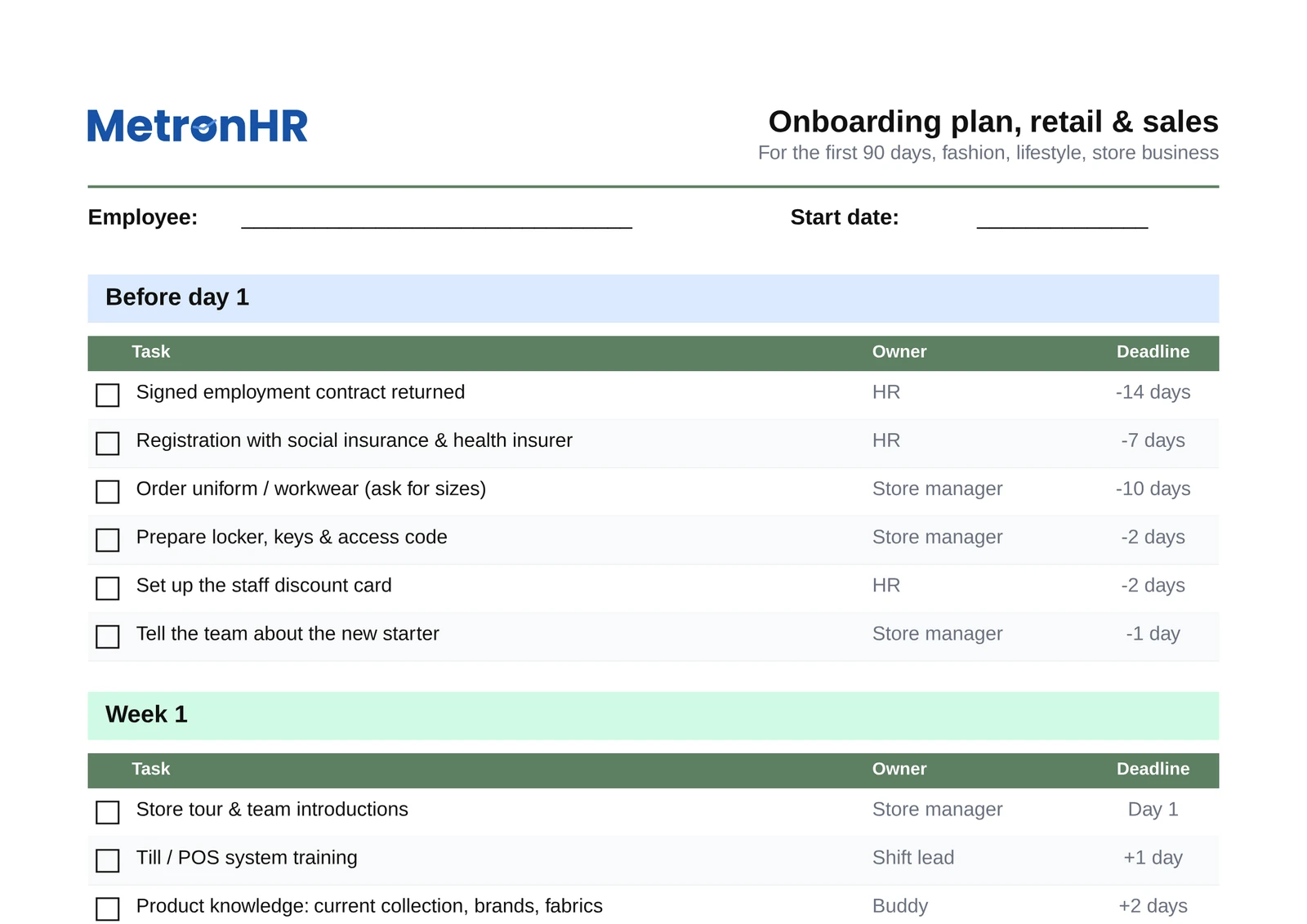Click 'Owner' header in Week 1 table
Screen dimensions: 1307x924
point(899,770)
